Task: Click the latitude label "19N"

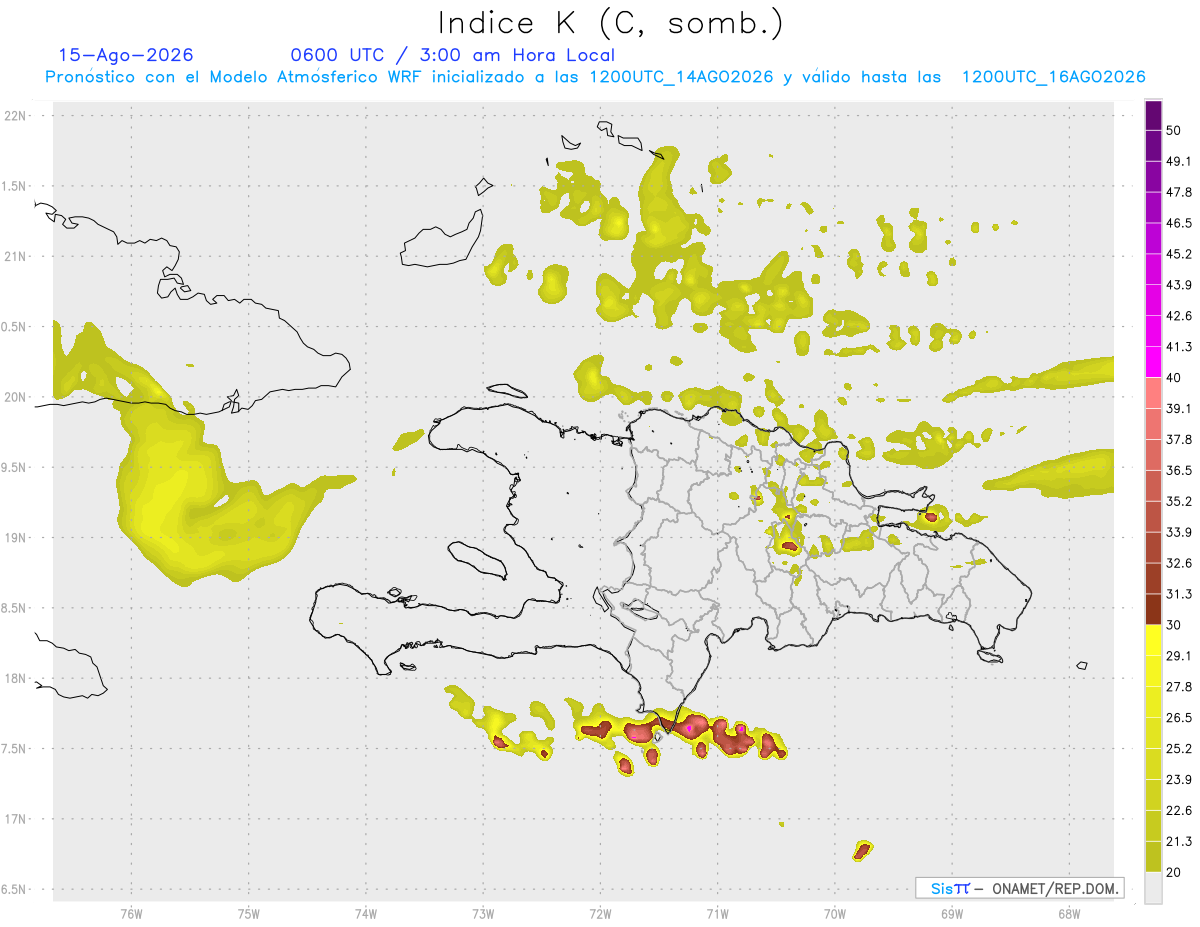Action: click(15, 538)
